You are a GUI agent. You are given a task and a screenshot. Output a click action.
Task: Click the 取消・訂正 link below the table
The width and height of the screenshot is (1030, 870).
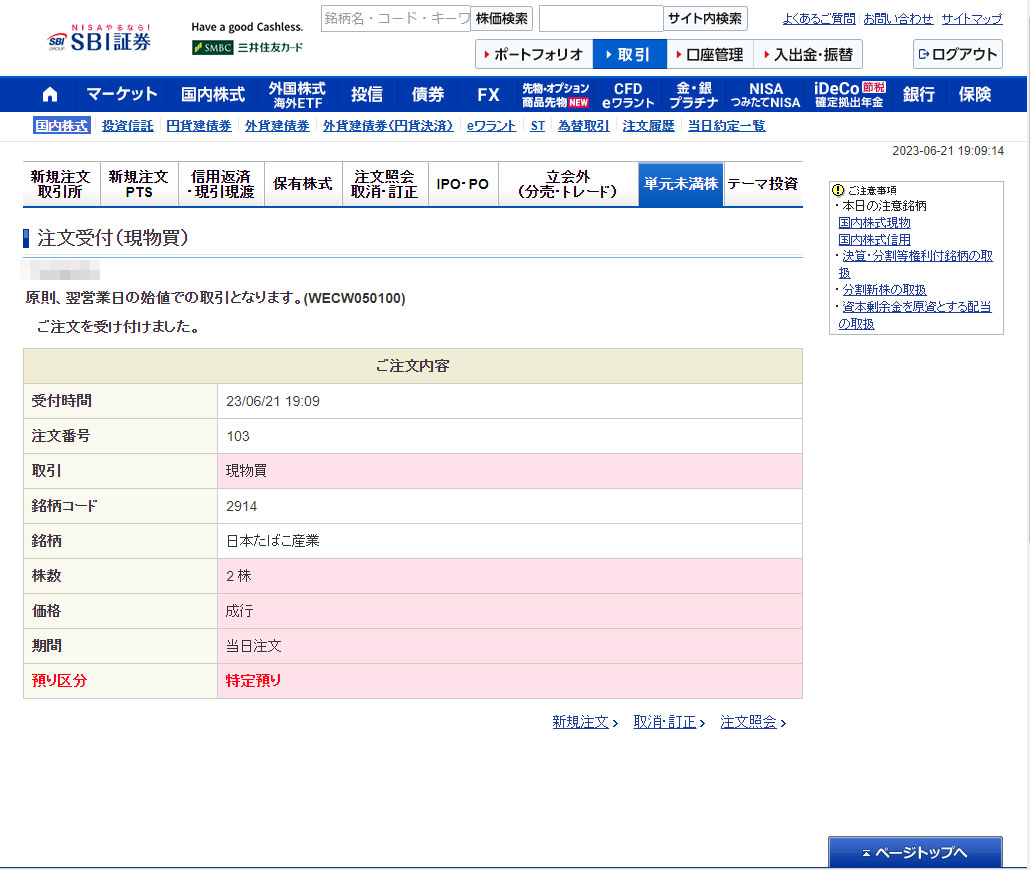668,722
